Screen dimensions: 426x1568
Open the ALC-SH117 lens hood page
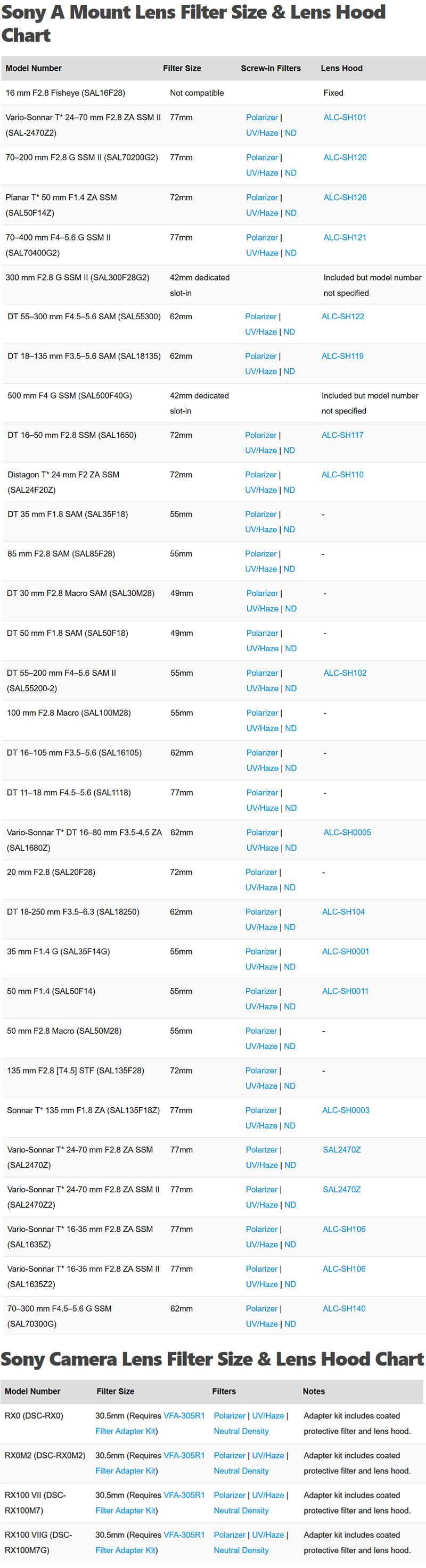pos(342,435)
